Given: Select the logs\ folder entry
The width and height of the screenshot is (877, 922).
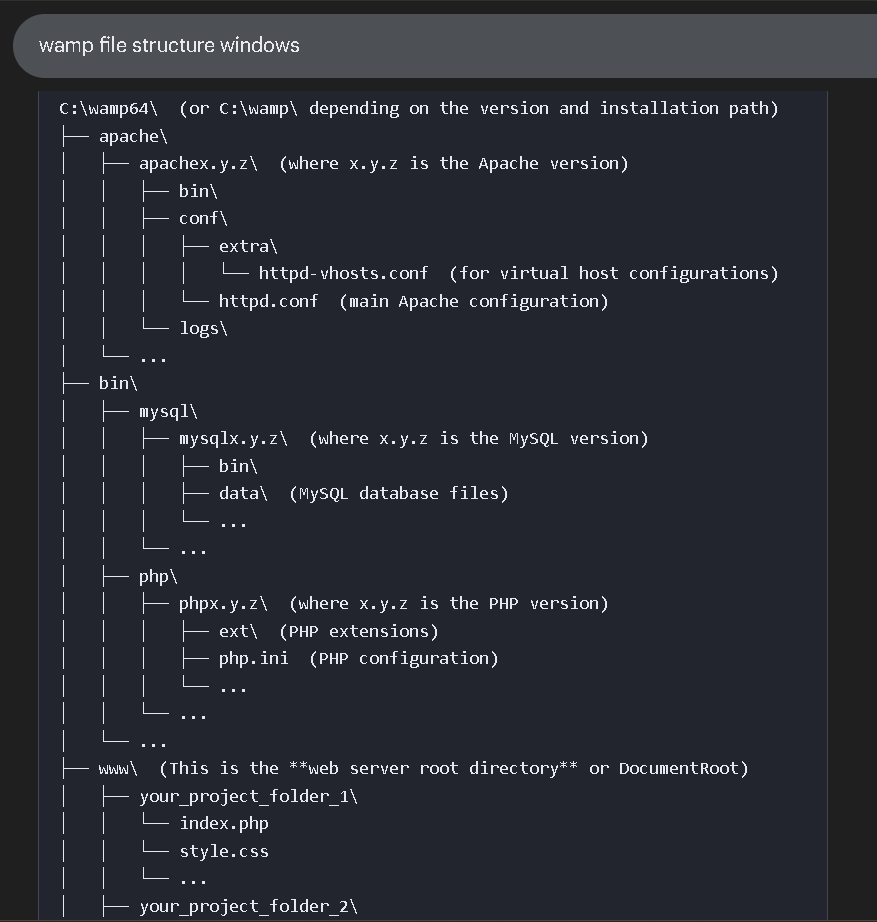Looking at the screenshot, I should pyautogui.click(x=203, y=328).
